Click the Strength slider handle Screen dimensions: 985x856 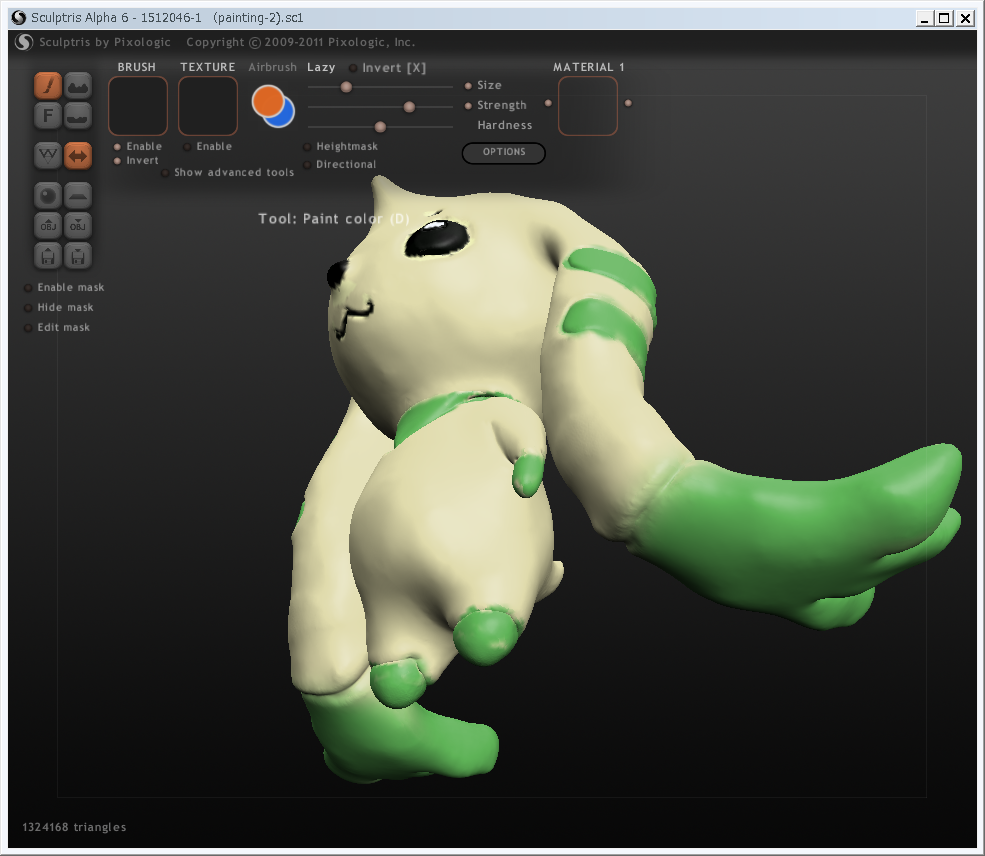coord(409,107)
